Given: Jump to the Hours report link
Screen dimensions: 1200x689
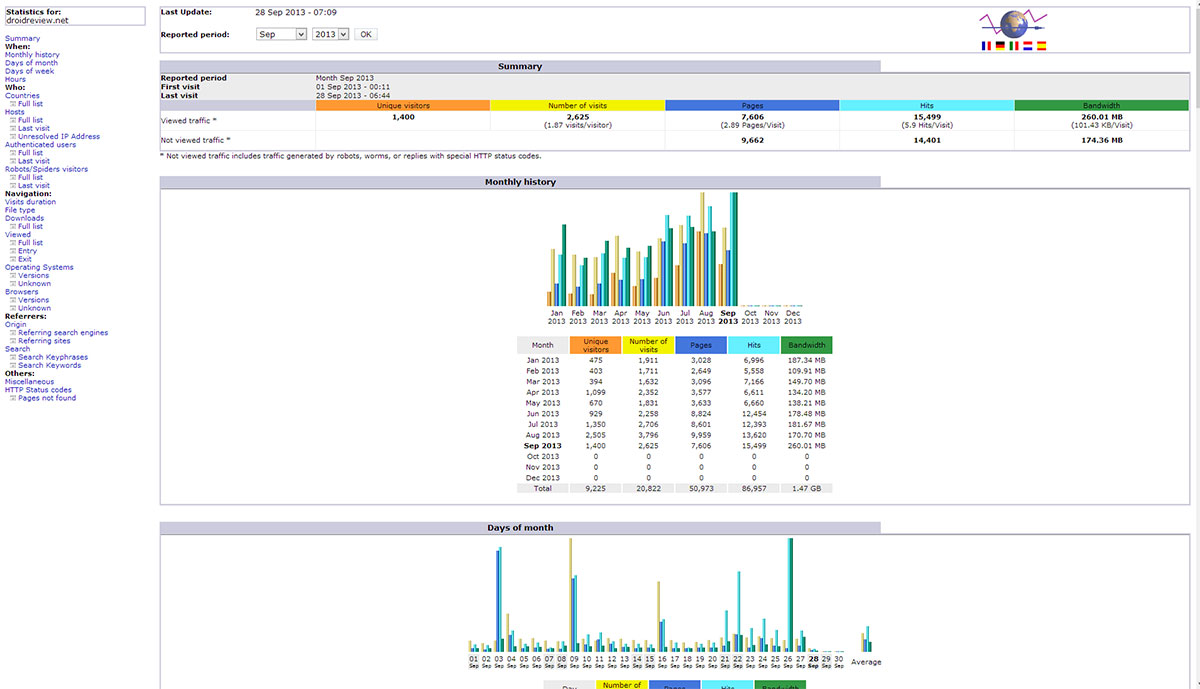Looking at the screenshot, I should [16, 79].
